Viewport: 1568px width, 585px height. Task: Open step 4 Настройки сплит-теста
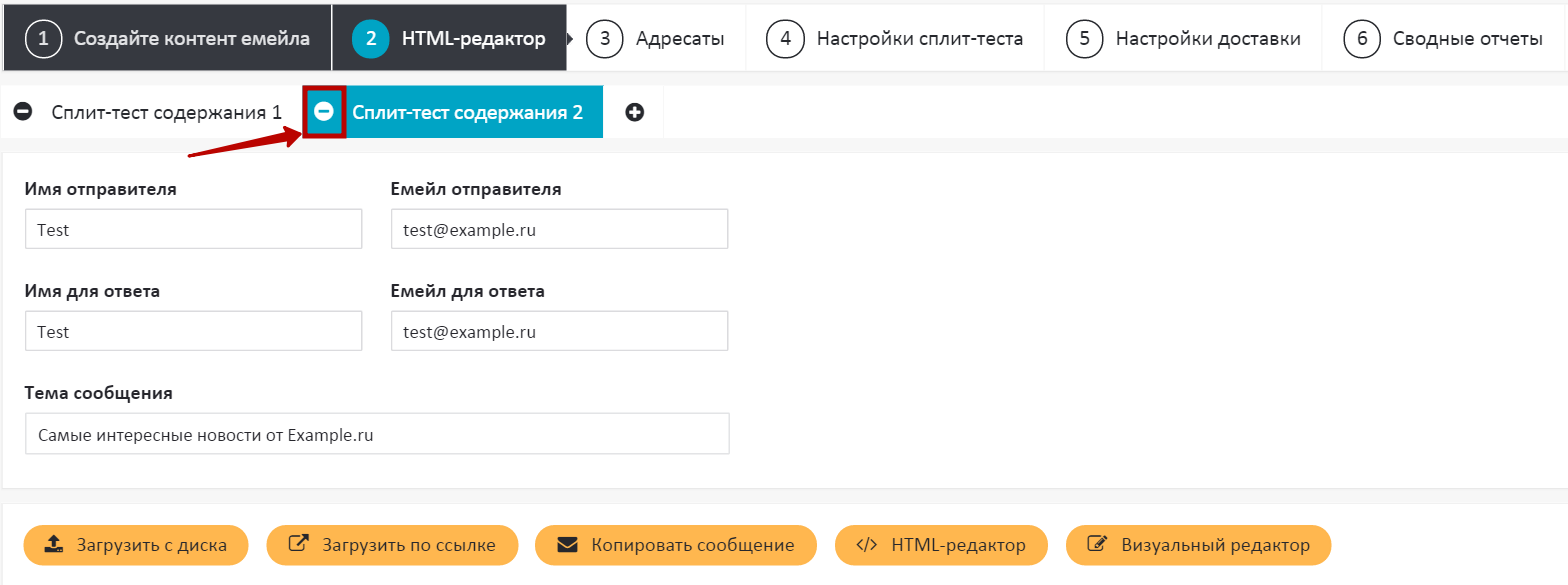tap(895, 39)
